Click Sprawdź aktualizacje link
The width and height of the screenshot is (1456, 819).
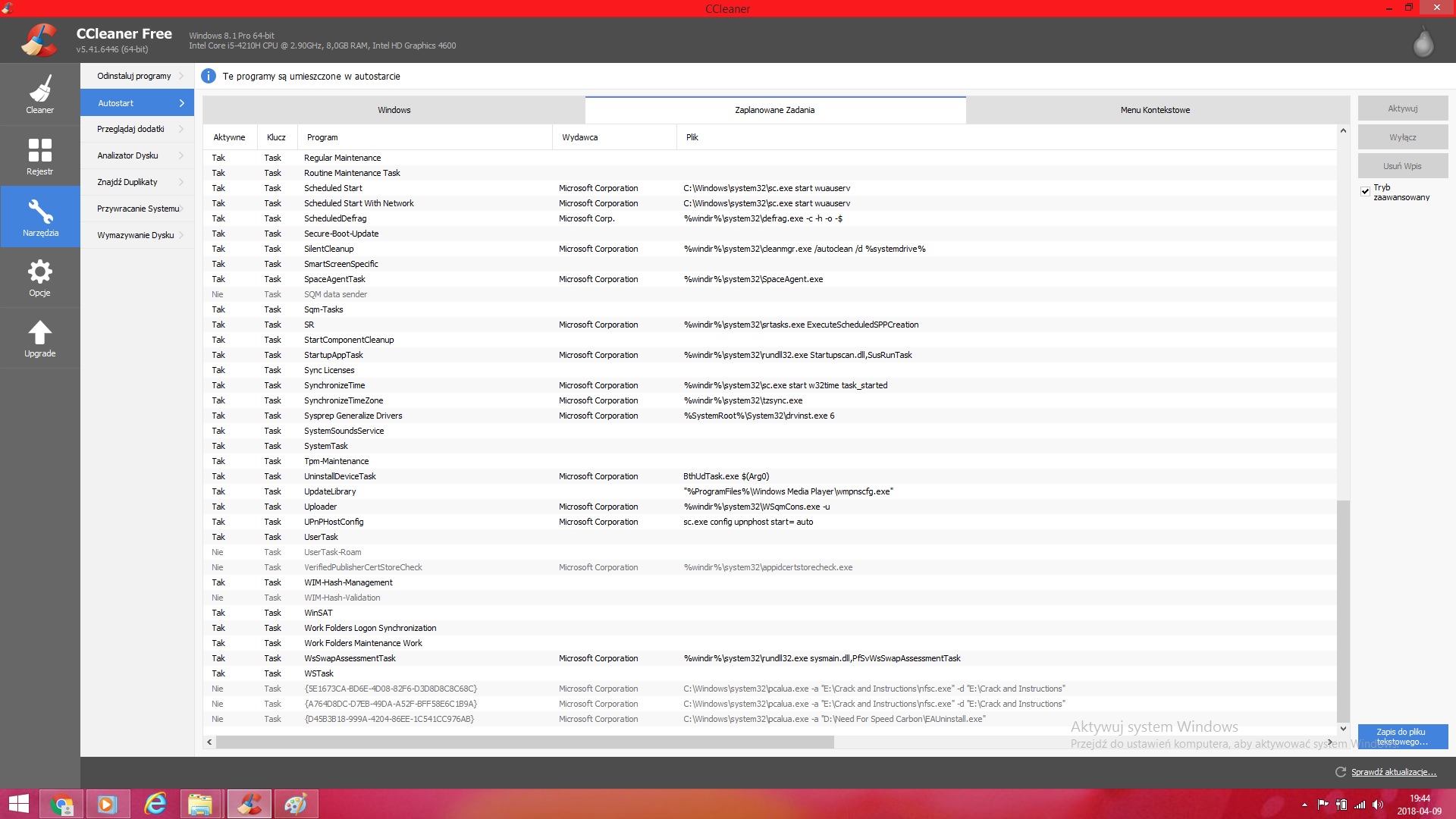tap(1393, 772)
